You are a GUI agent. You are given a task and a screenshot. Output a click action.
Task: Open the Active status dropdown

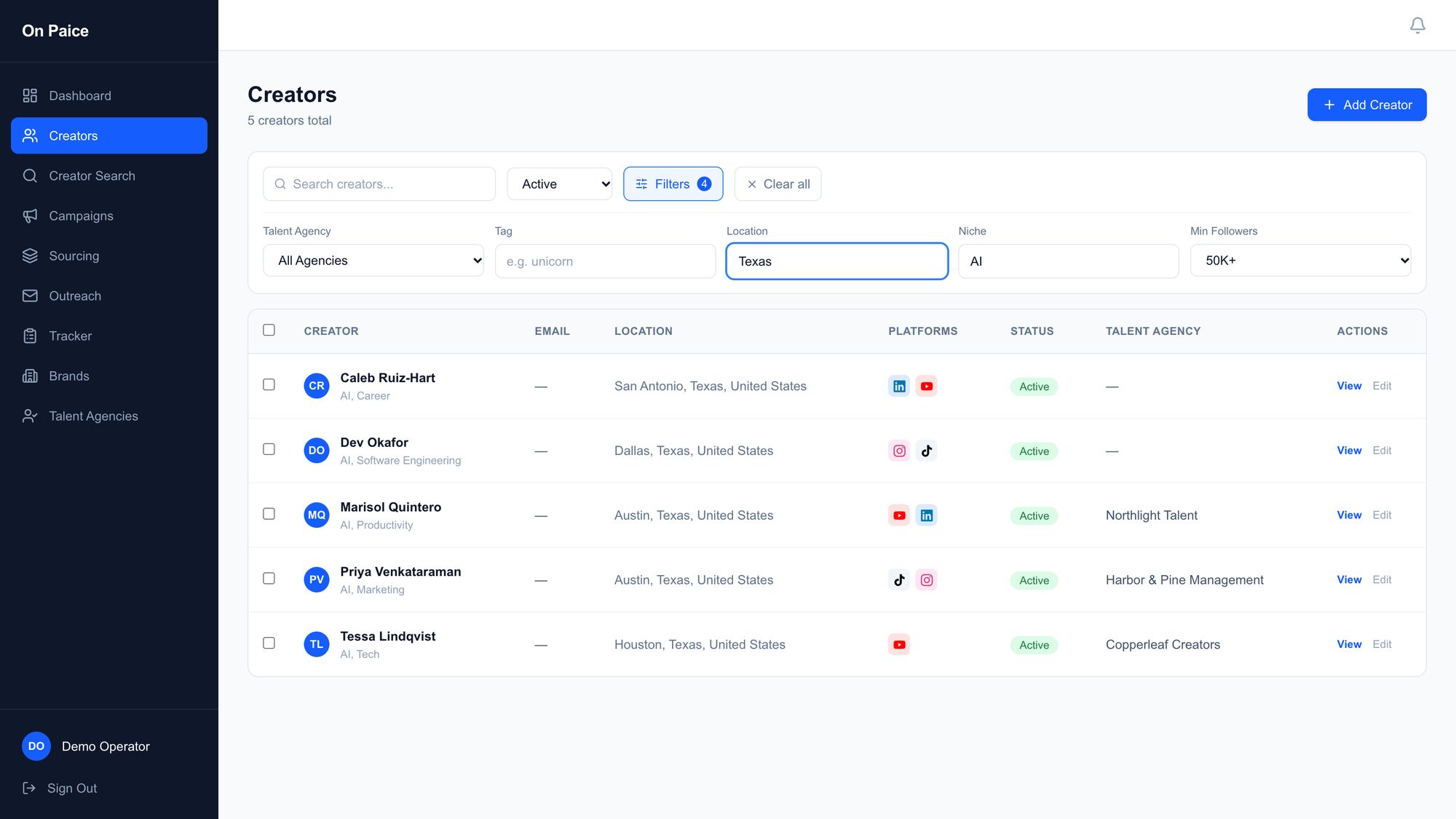coord(559,184)
